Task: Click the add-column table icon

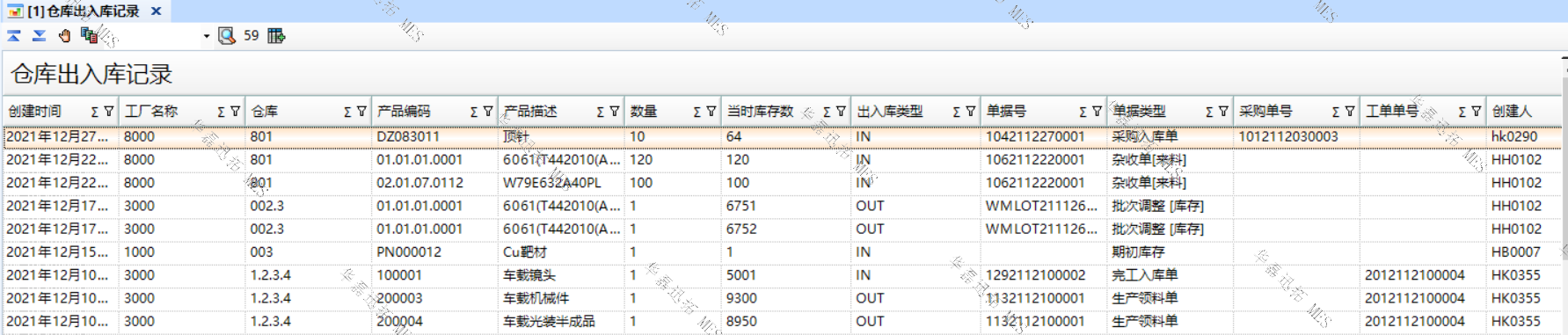Action: (x=276, y=35)
